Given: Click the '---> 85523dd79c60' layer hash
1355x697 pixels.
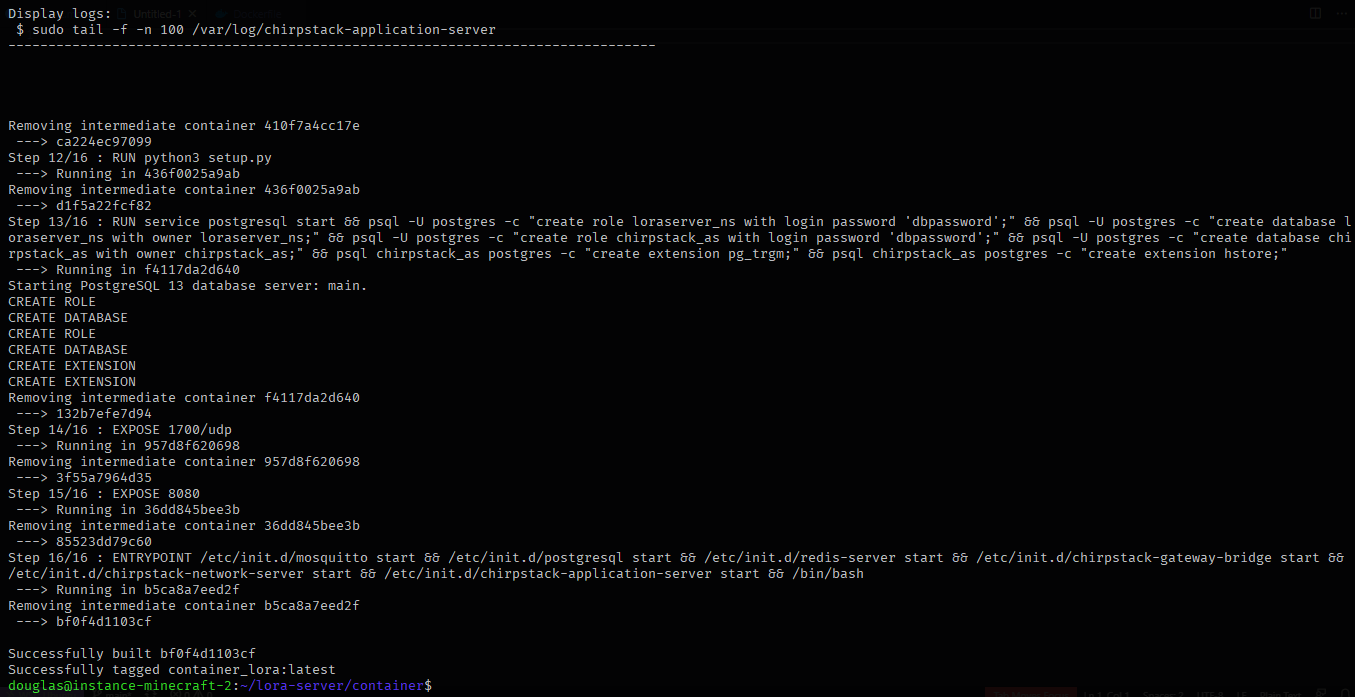Looking at the screenshot, I should [x=84, y=542].
